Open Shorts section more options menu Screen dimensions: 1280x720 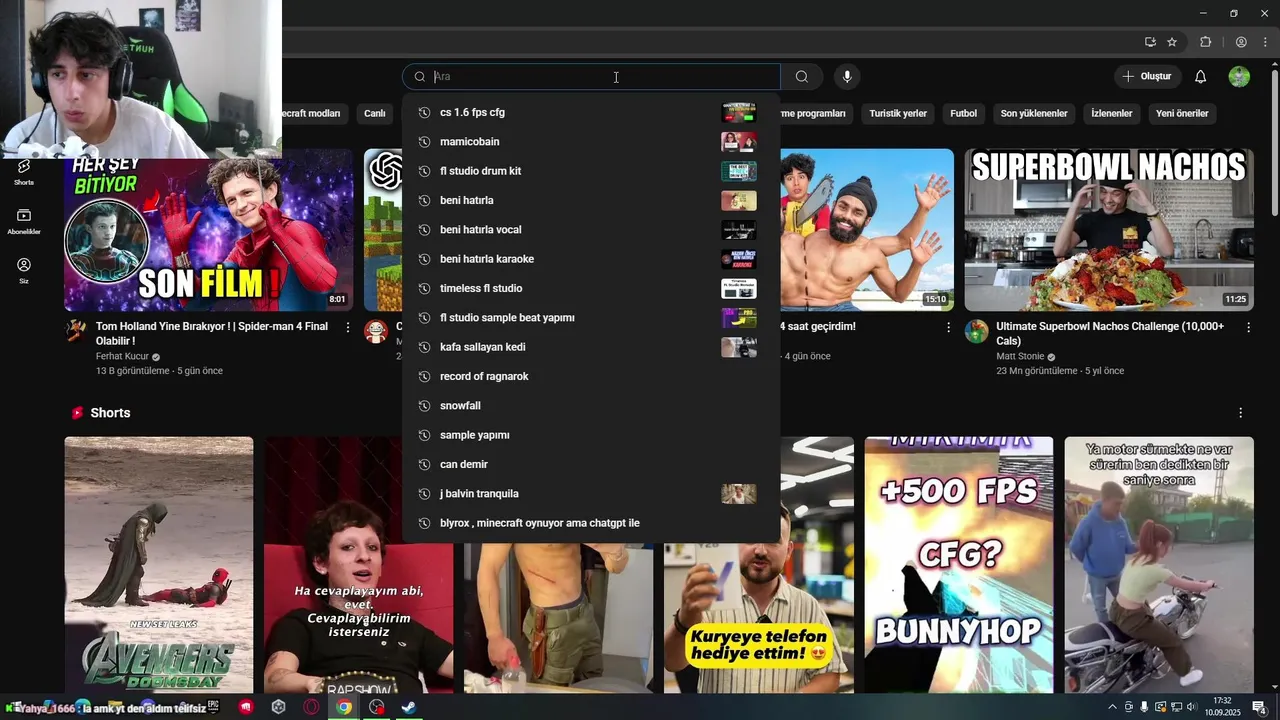point(1241,413)
